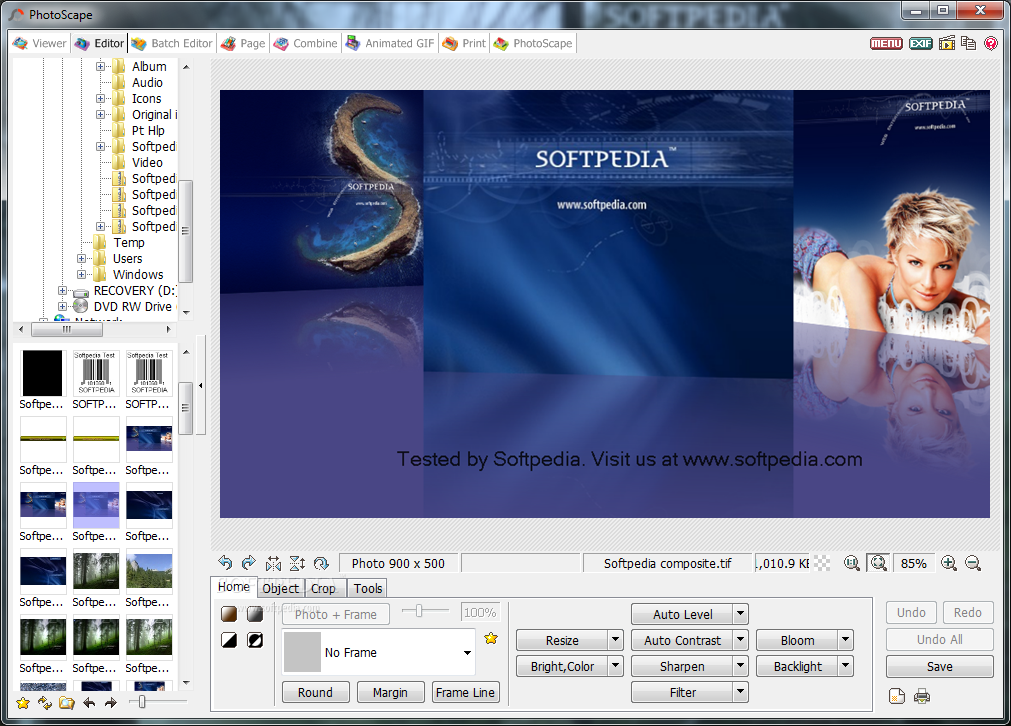Viewport: 1011px width, 726px height.
Task: Click the Save button
Action: [x=939, y=666]
